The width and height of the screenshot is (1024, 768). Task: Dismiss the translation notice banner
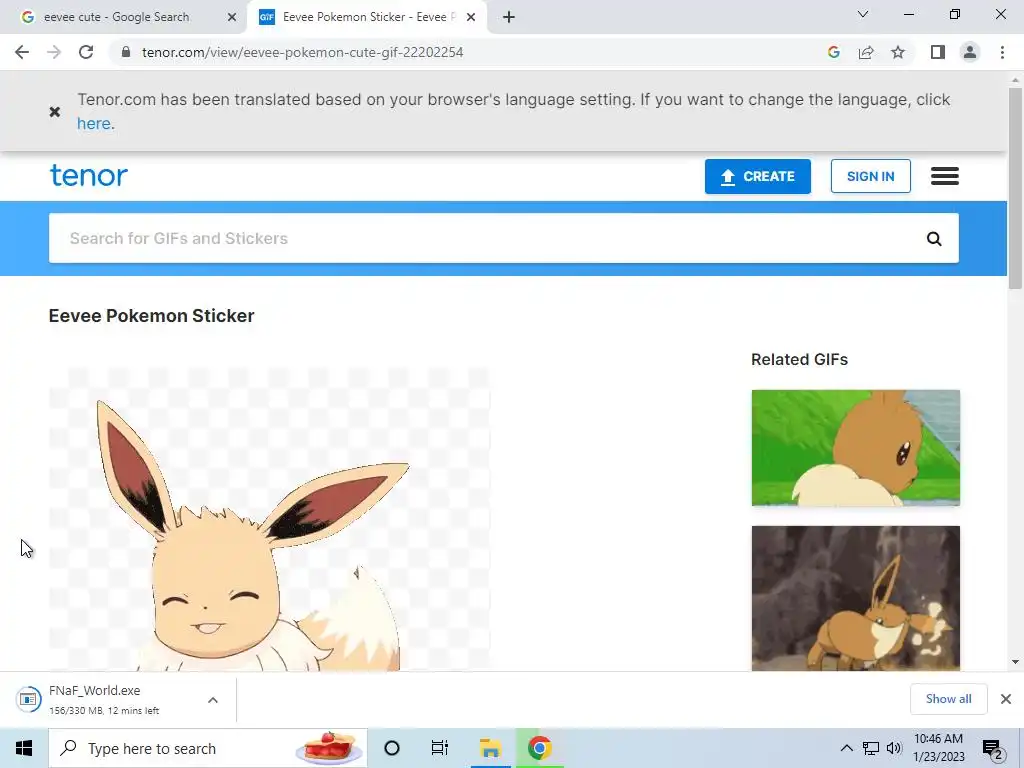[55, 112]
